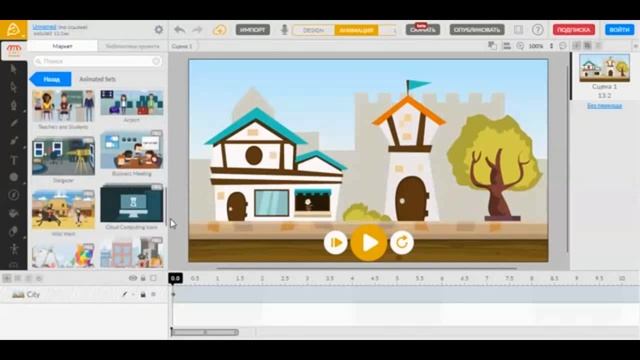Click the Publish (Опубликовать) button

tap(477, 30)
